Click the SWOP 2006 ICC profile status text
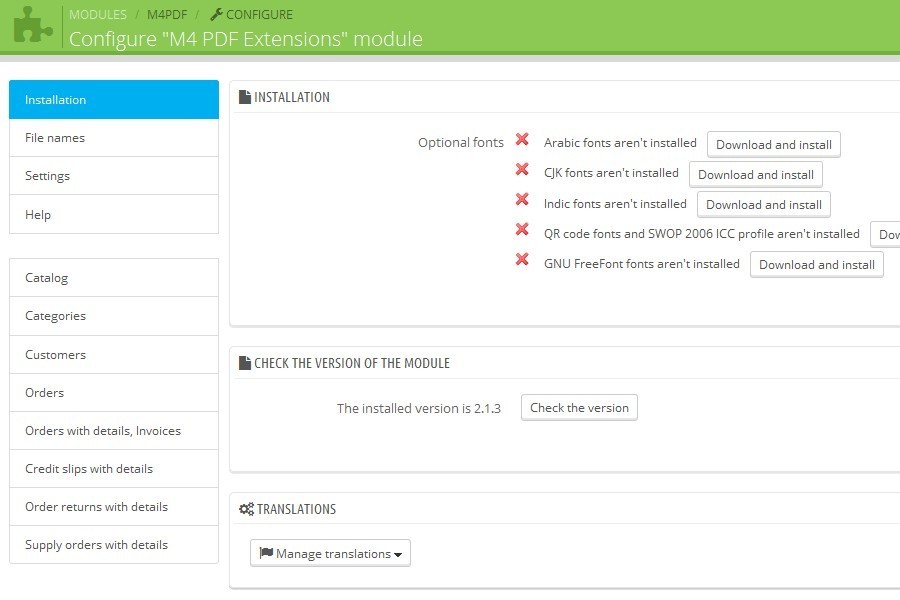The height and width of the screenshot is (600, 900). (701, 234)
